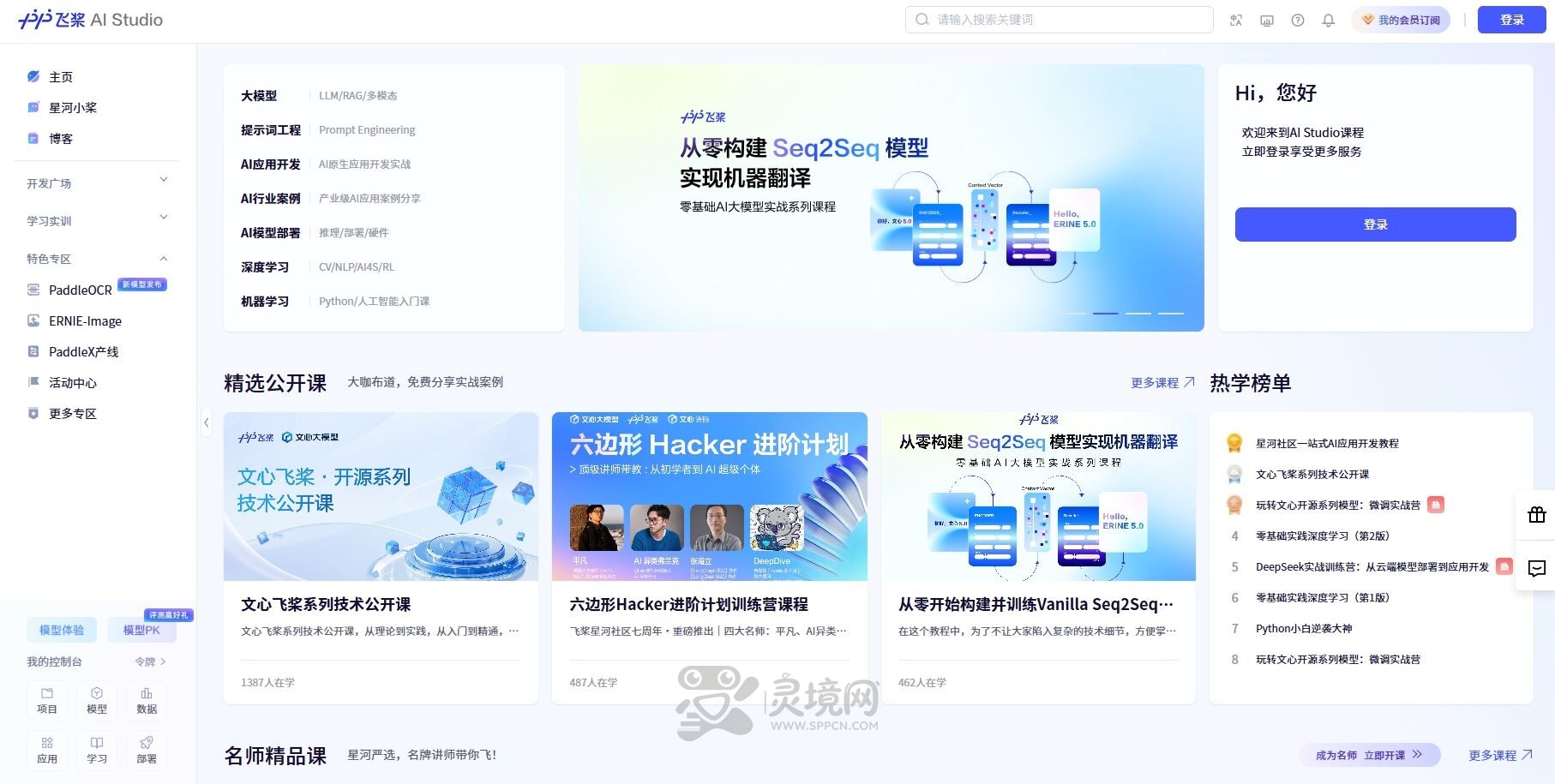Viewport: 1555px width, 784px height.
Task: Select the AI应用开发 category
Action: 271,165
